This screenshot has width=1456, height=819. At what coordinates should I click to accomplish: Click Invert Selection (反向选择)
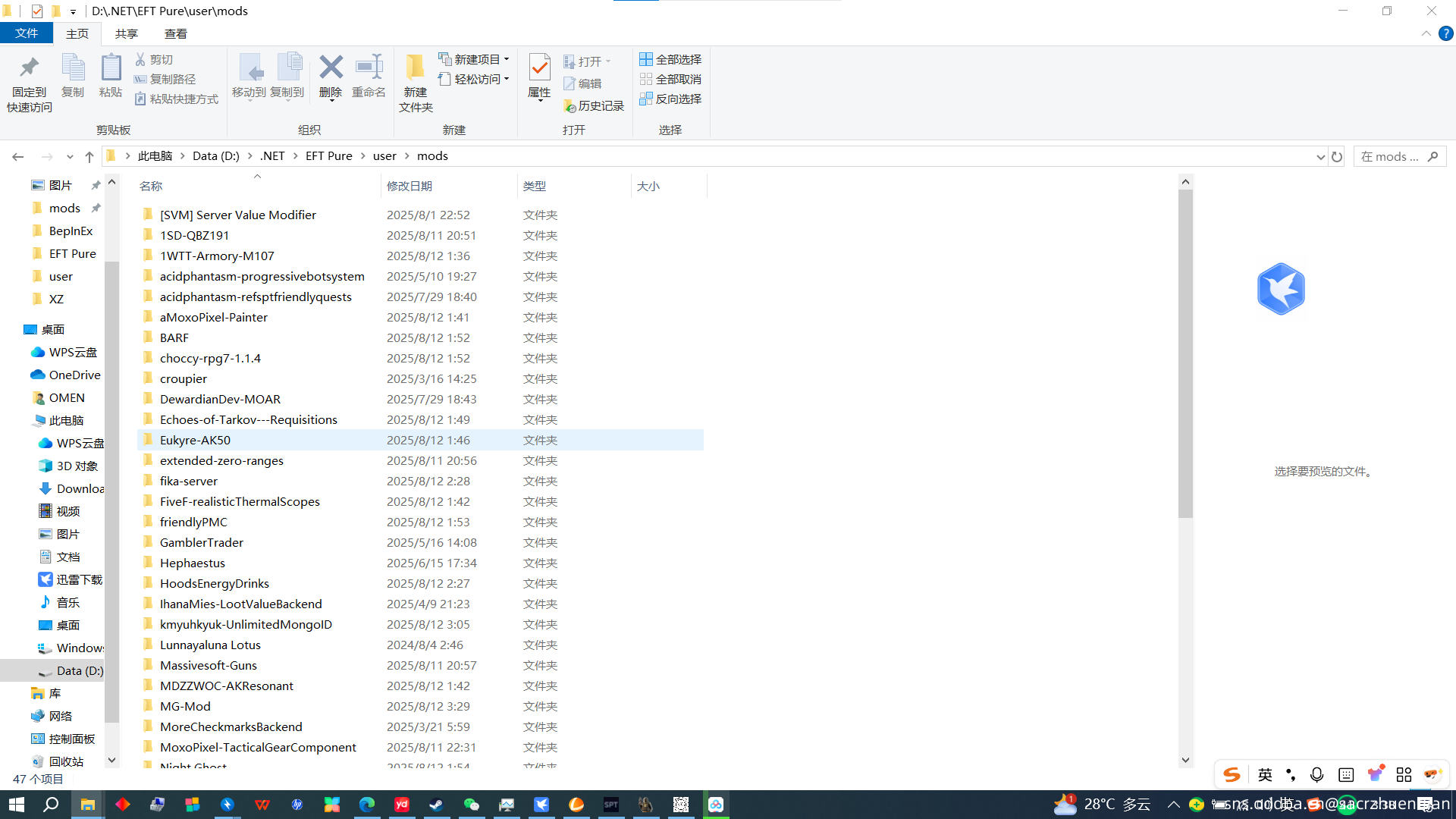(x=670, y=99)
